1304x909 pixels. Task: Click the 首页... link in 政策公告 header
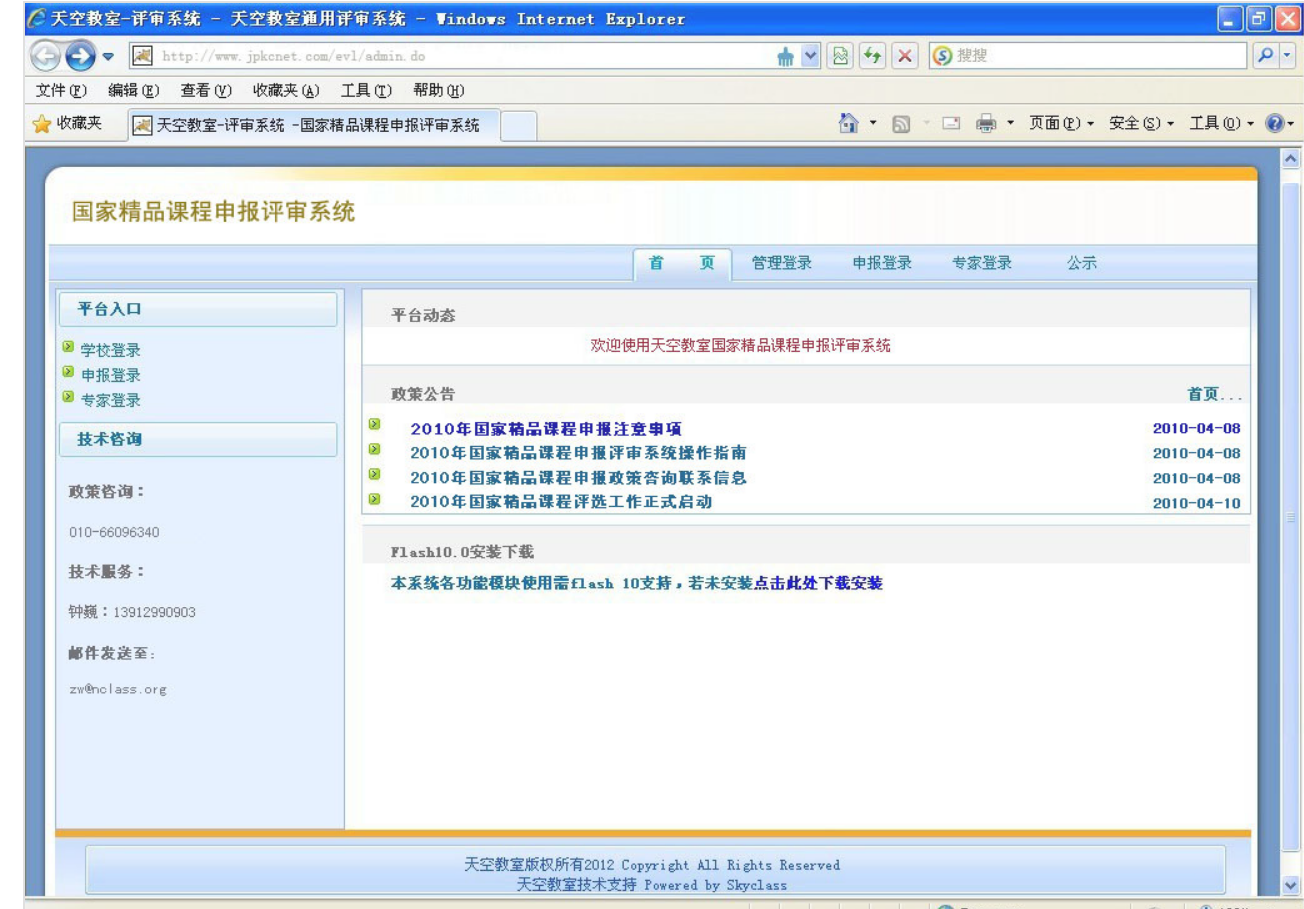[x=1213, y=395]
